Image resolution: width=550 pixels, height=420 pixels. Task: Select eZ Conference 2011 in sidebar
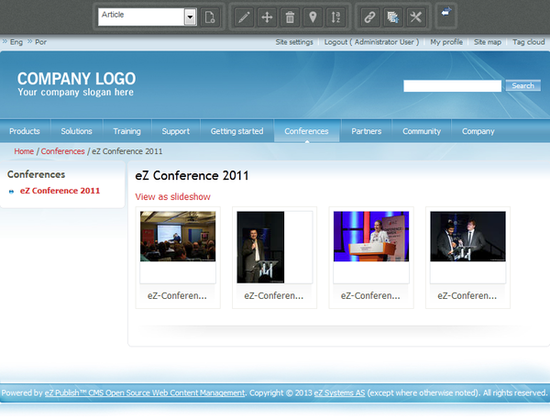point(60,191)
